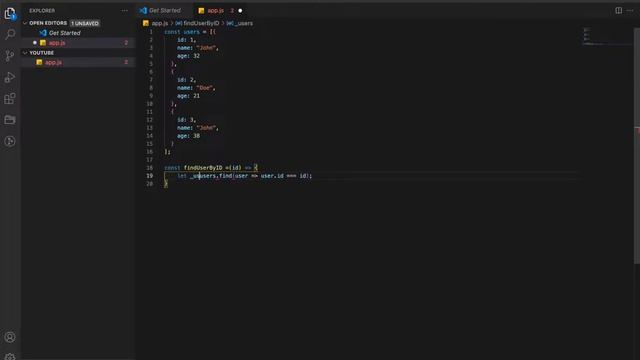Click the EXPLORER panel title

(x=42, y=11)
